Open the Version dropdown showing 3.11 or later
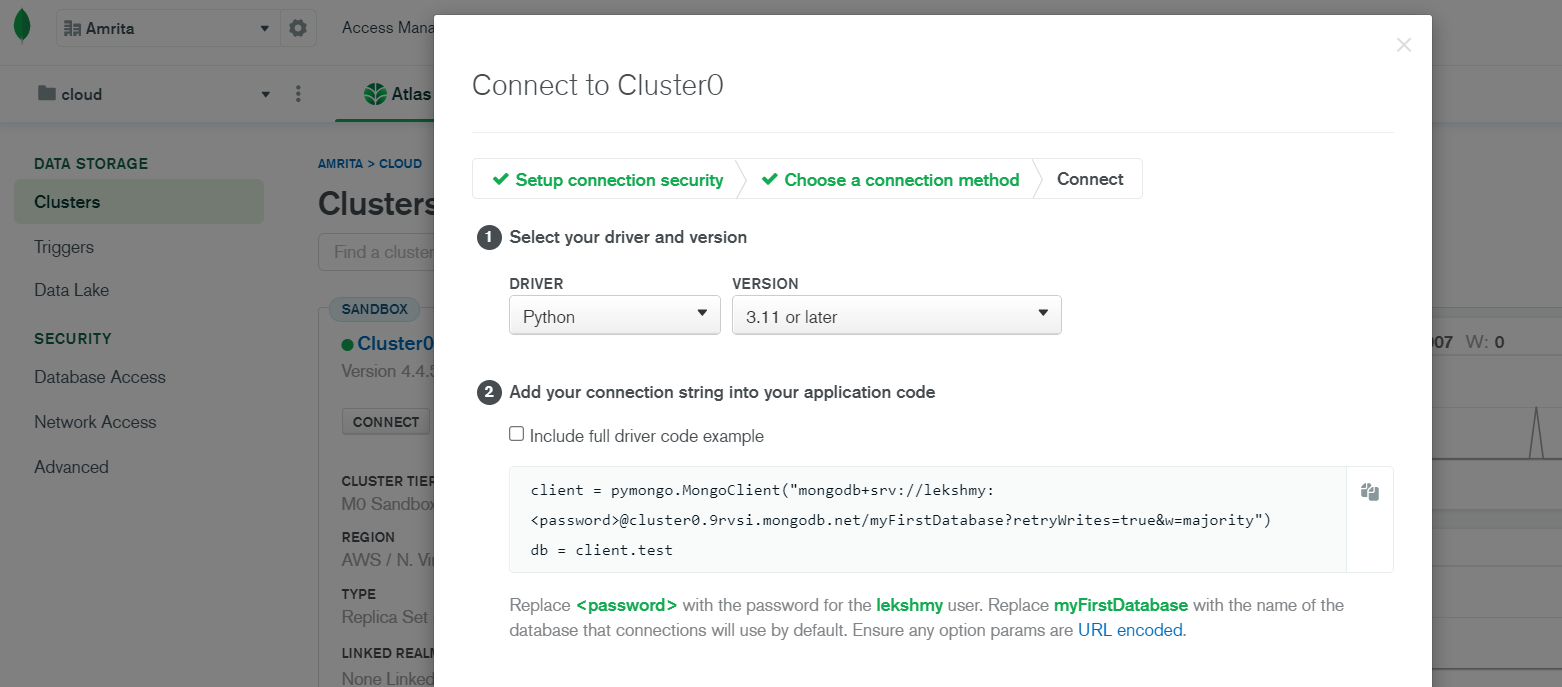This screenshot has height=687, width=1562. [x=897, y=315]
